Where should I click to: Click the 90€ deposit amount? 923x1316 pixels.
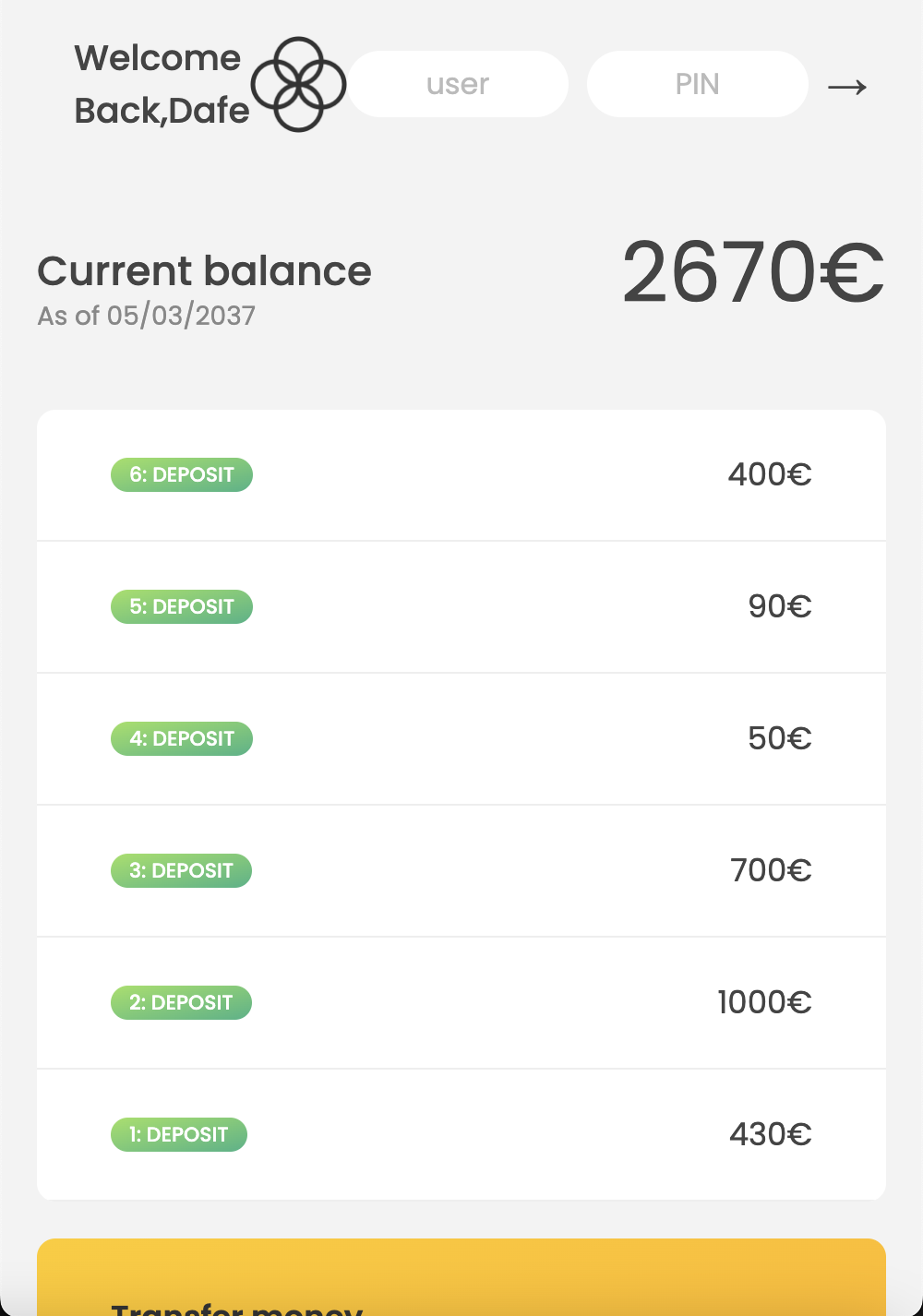pos(780,606)
